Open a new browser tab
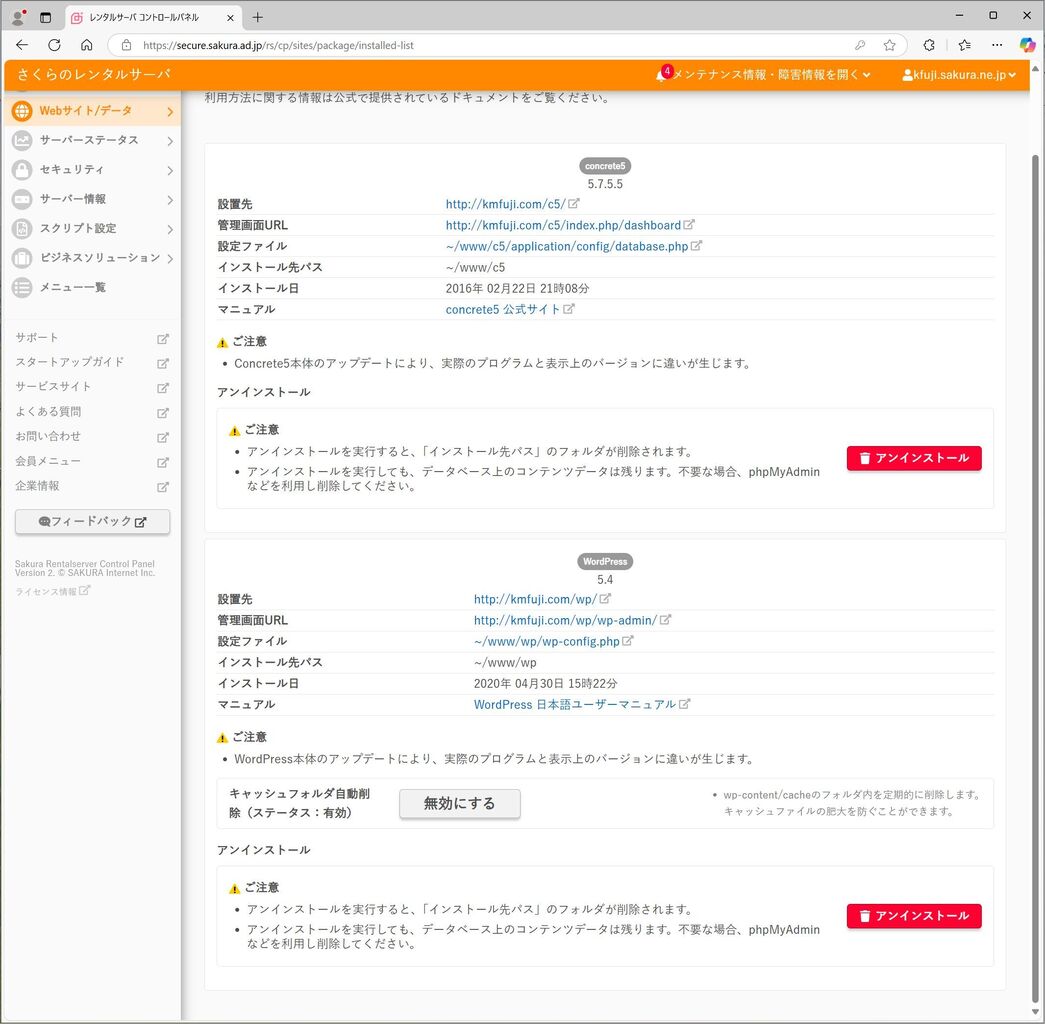 258,17
